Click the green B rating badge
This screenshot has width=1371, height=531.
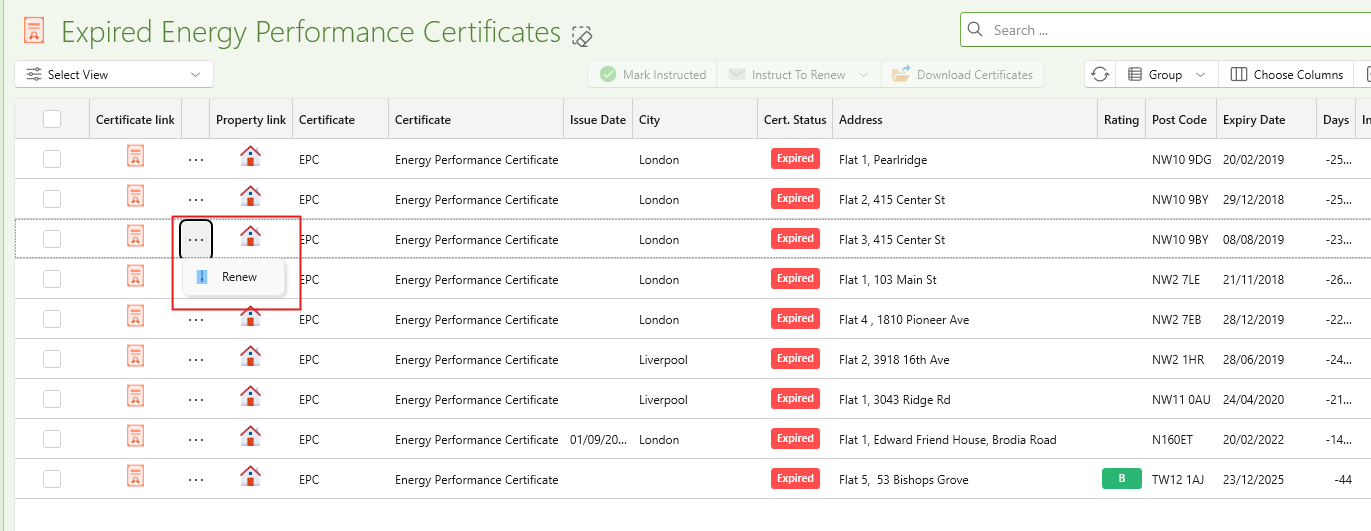(x=1121, y=479)
